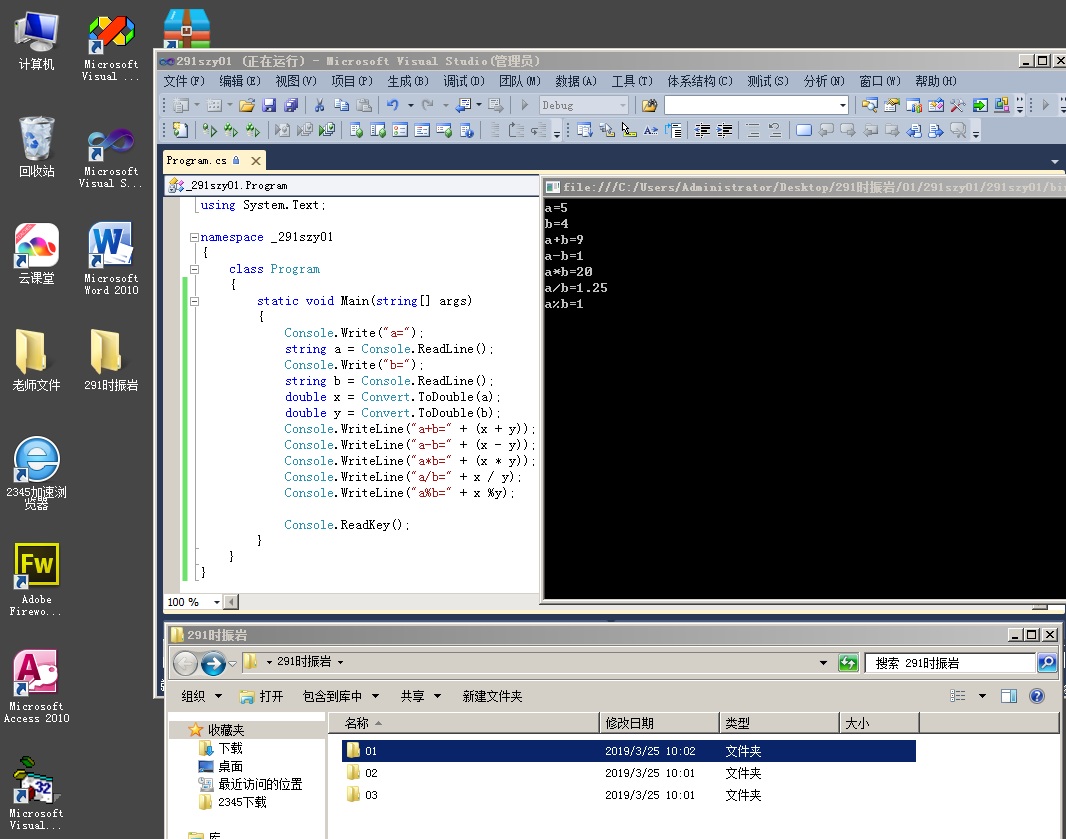The width and height of the screenshot is (1066, 839).
Task: Sort files by the 名称 column header
Action: [464, 723]
